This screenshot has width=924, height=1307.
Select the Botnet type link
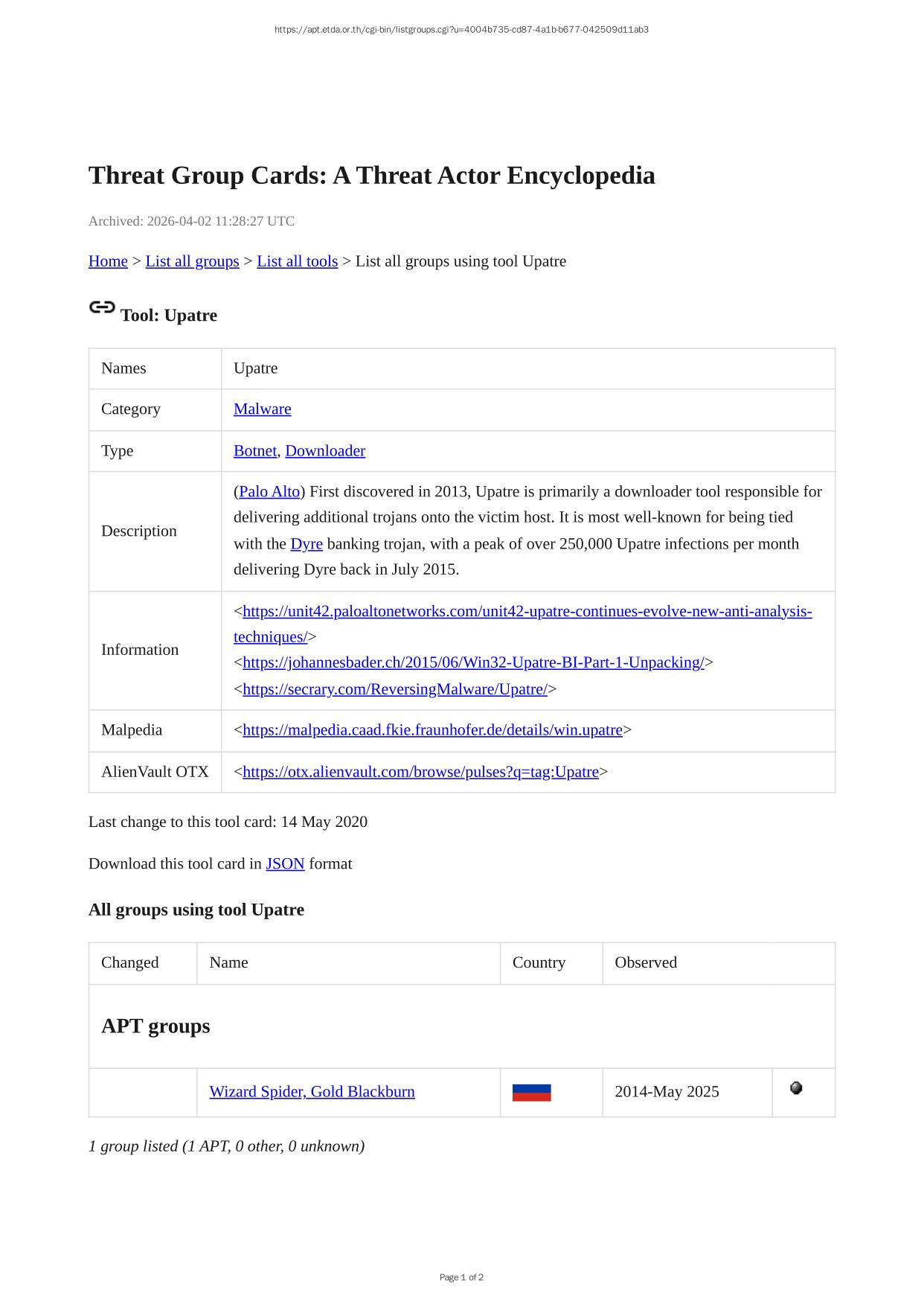click(x=254, y=451)
